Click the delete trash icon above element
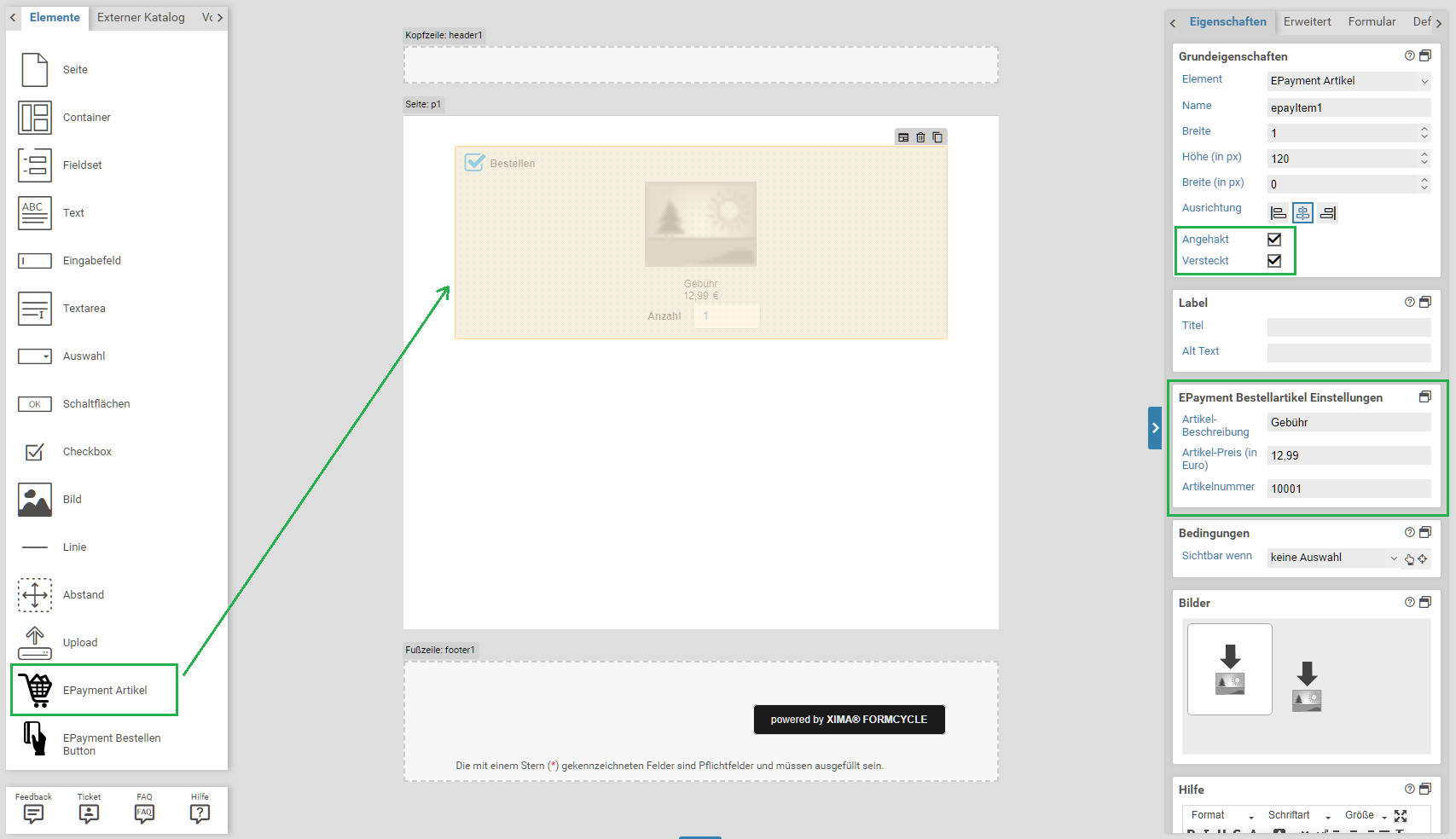The width and height of the screenshot is (1456, 839). (x=920, y=137)
